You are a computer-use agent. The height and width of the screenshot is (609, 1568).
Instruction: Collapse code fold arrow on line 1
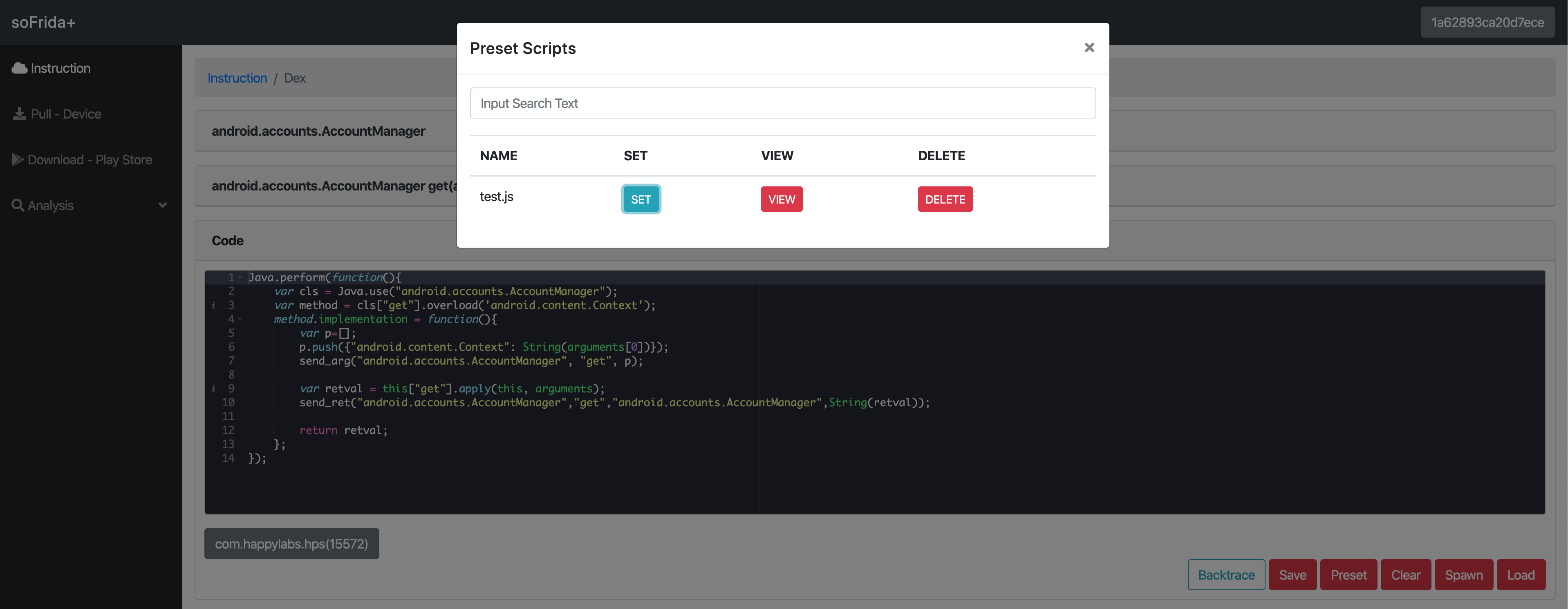click(240, 278)
